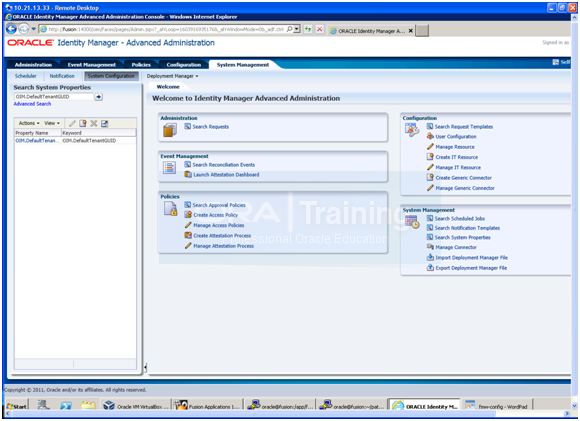Click the create new property icon
This screenshot has height=421, width=580.
click(83, 123)
